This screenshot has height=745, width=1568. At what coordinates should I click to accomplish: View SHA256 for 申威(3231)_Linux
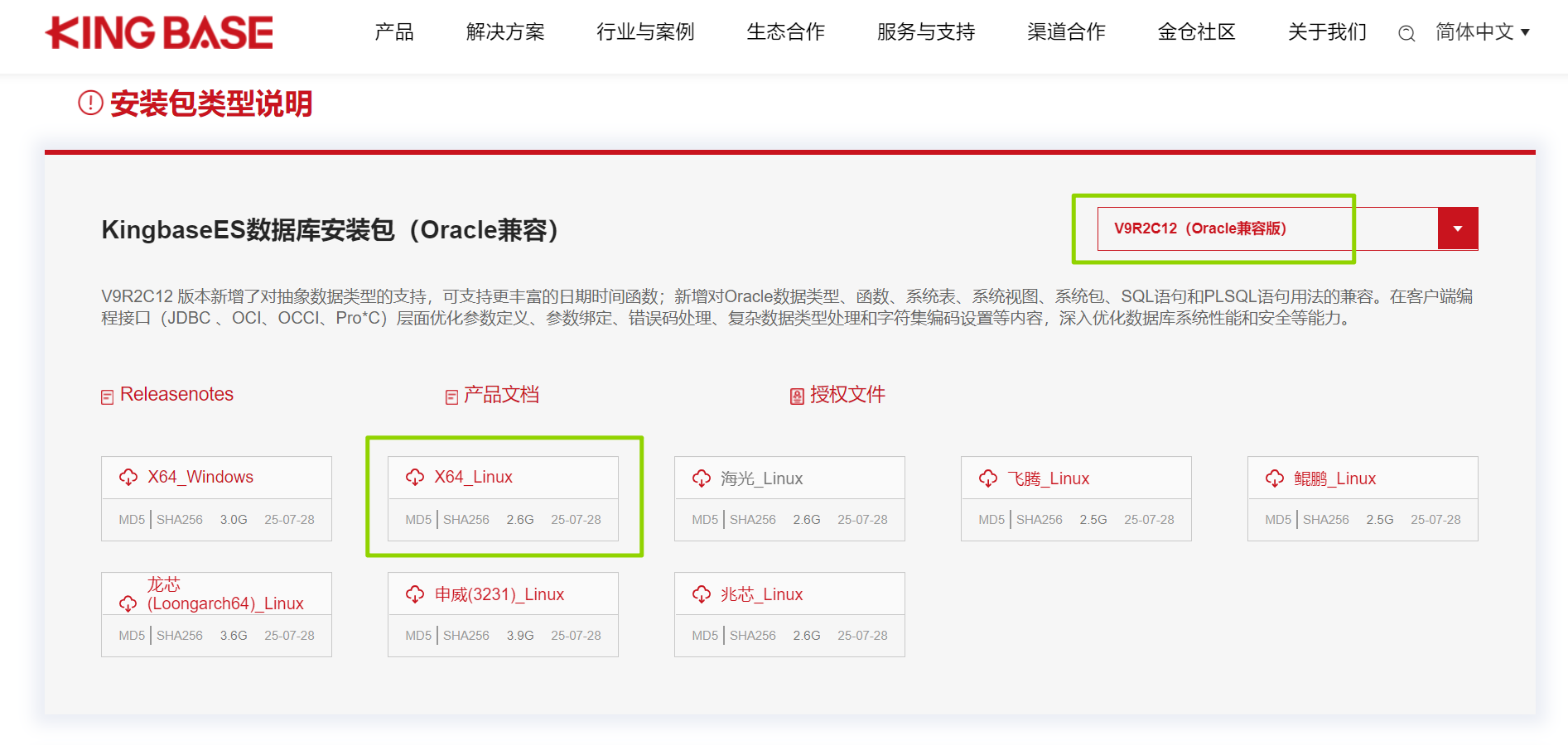click(466, 636)
